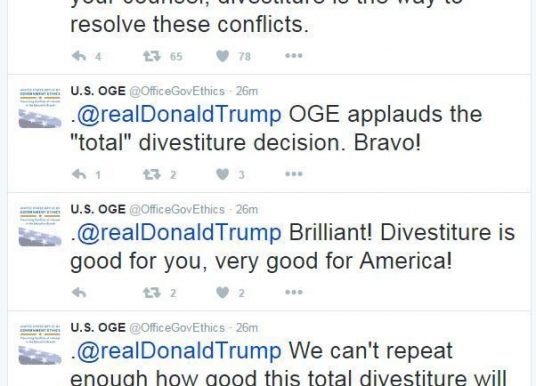The height and width of the screenshot is (386, 536).
Task: Open more options on Brilliant tweet
Action: click(294, 292)
